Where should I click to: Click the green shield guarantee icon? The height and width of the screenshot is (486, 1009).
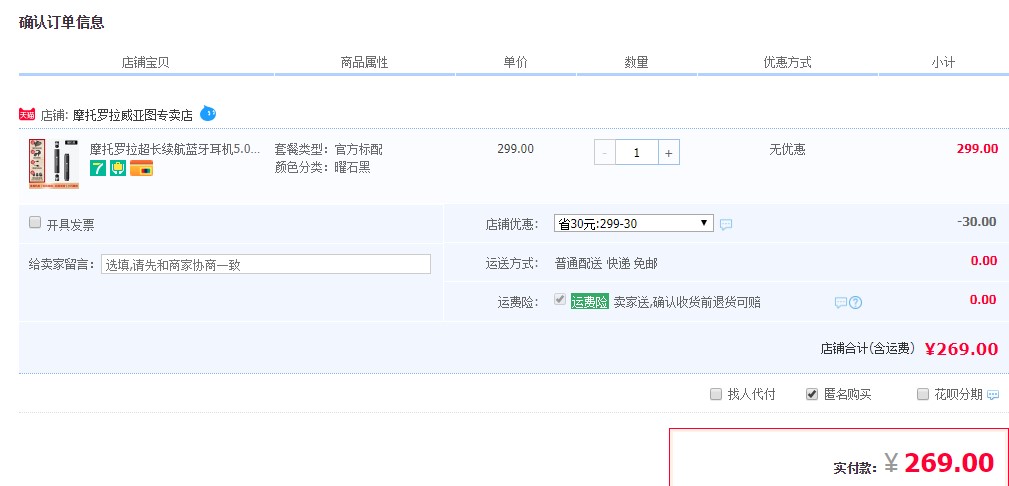118,168
